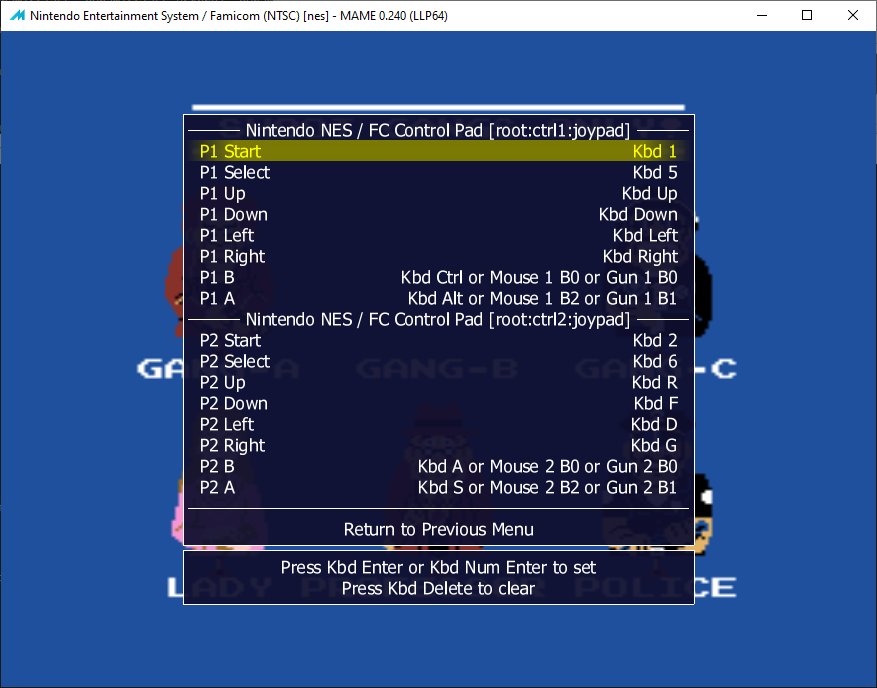The image size is (877, 688).
Task: Select the P2 Start input row
Action: [x=438, y=340]
